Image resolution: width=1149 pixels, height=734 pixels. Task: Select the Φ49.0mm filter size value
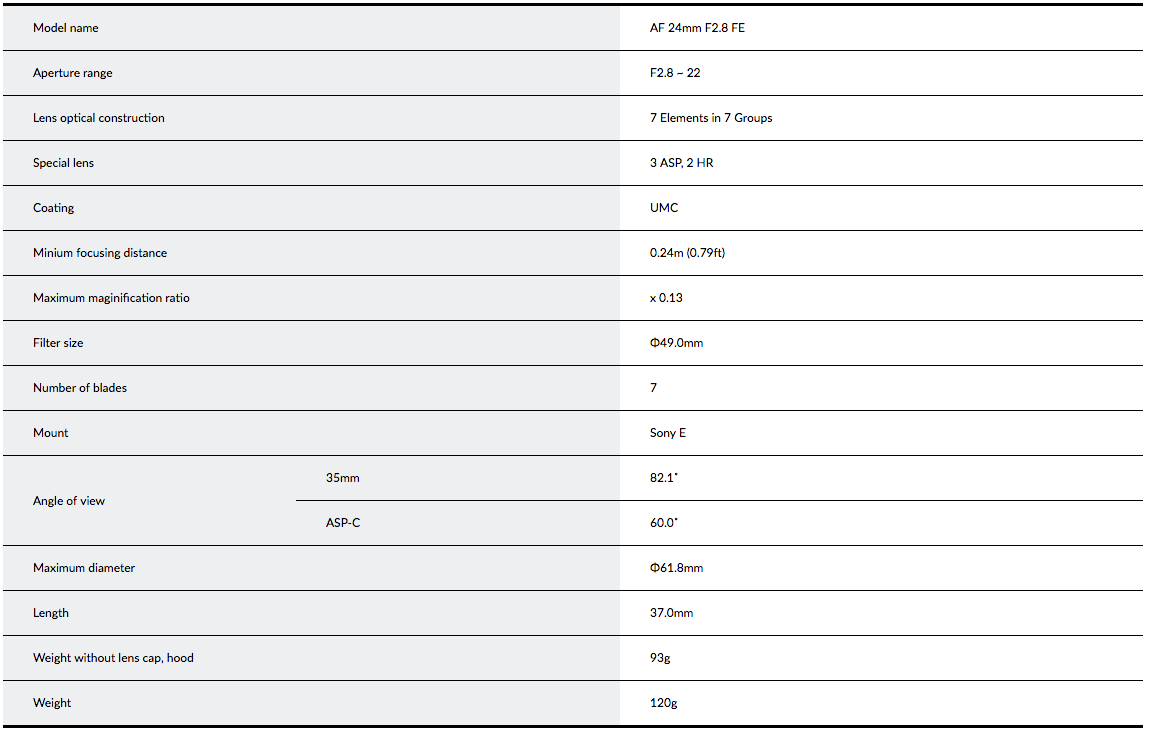[676, 343]
